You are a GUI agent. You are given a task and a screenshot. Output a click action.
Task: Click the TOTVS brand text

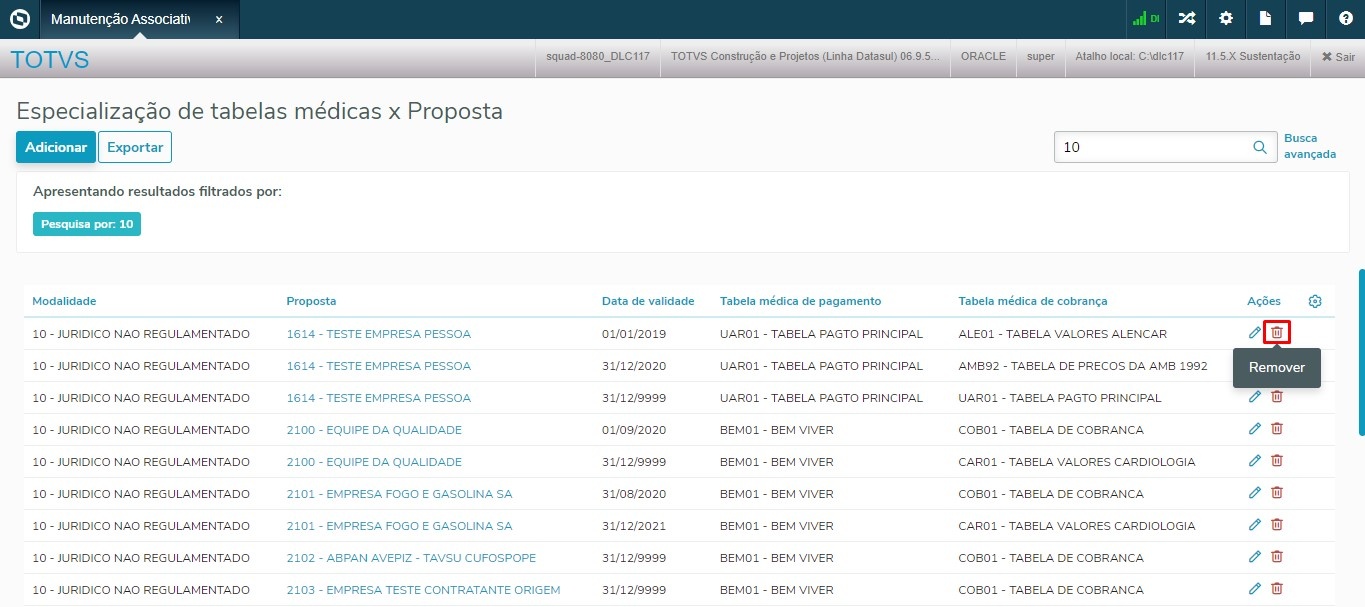click(50, 60)
